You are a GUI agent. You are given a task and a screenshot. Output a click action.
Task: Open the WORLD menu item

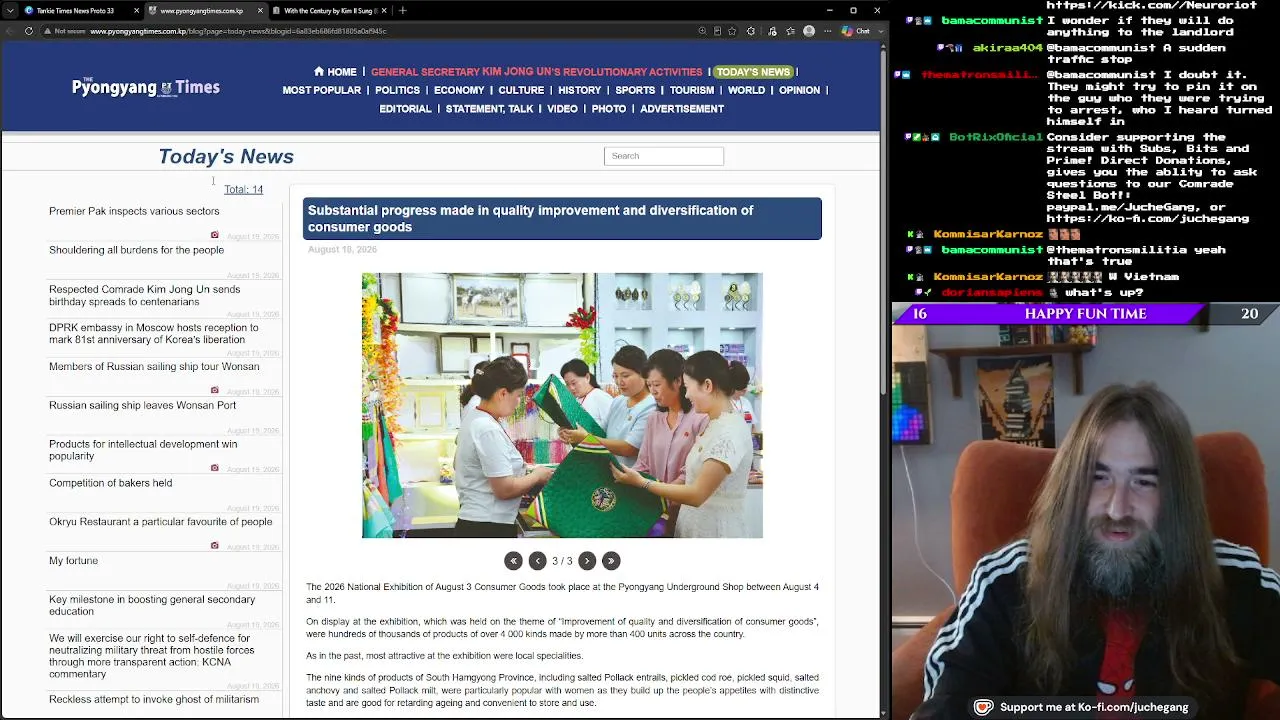tap(746, 90)
